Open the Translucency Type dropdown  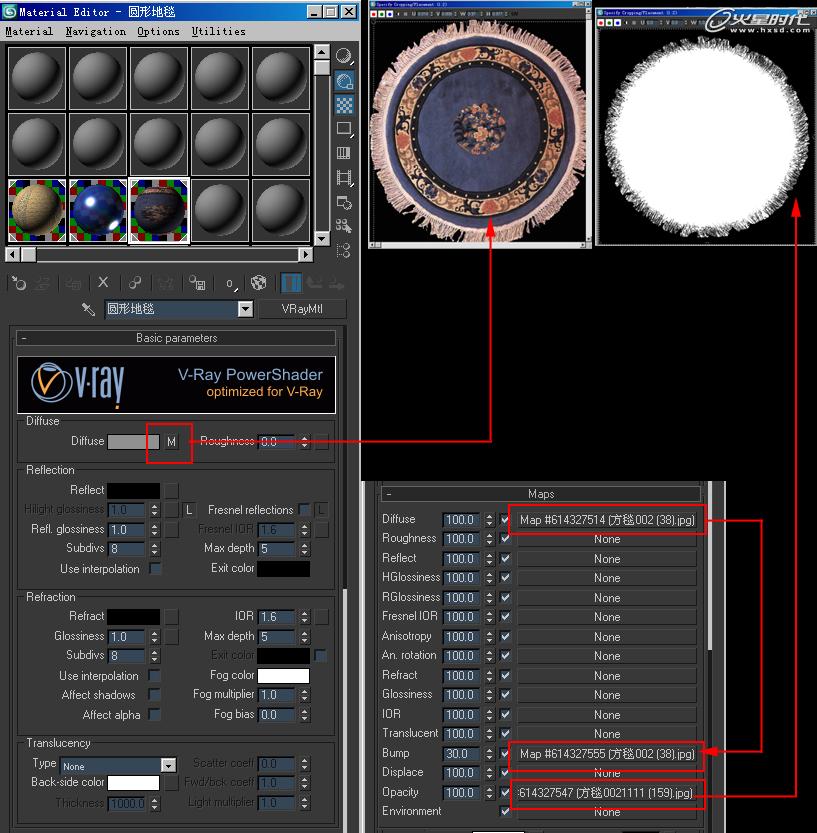(x=168, y=765)
